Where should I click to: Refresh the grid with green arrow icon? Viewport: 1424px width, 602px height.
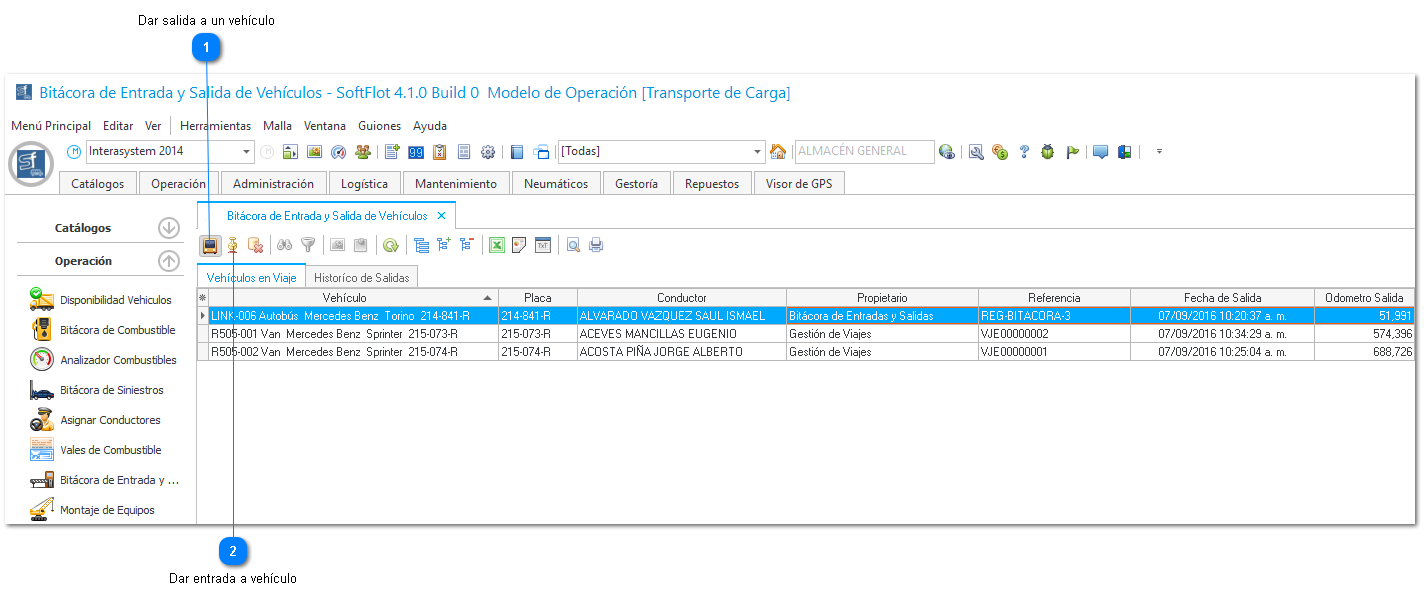pyautogui.click(x=391, y=245)
